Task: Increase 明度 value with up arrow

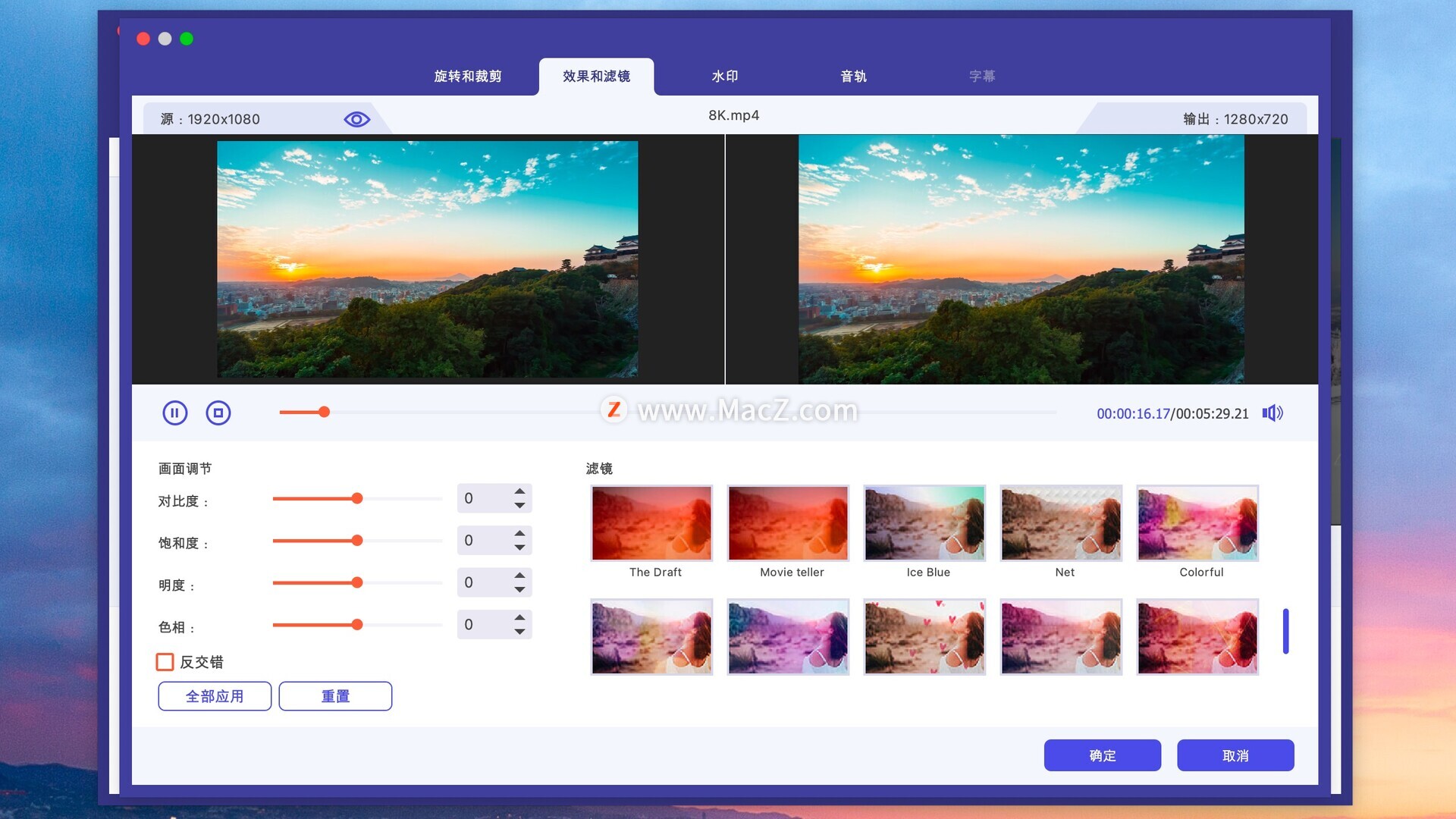Action: tap(519, 575)
